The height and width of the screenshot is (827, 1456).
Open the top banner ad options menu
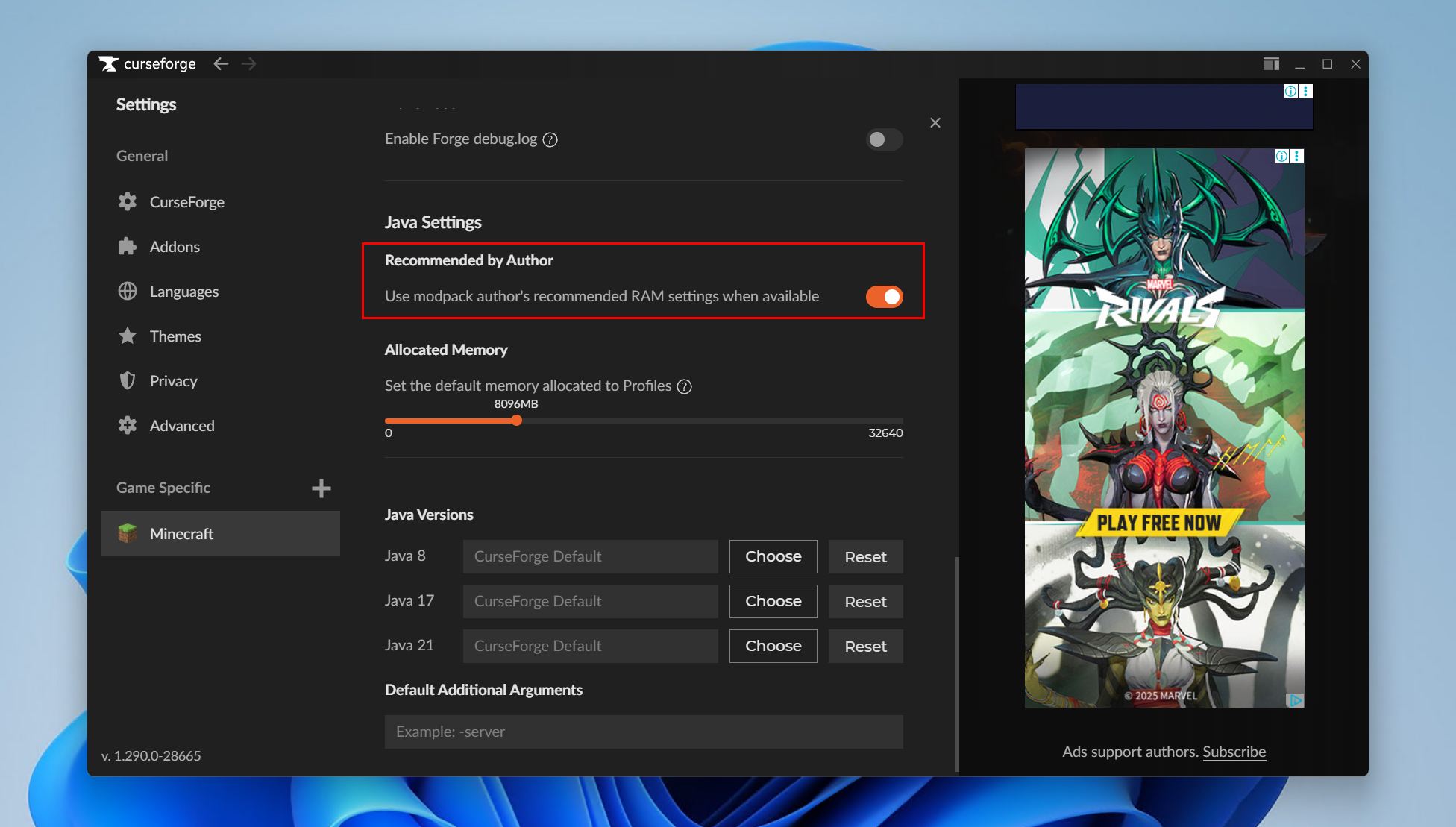pos(1306,91)
